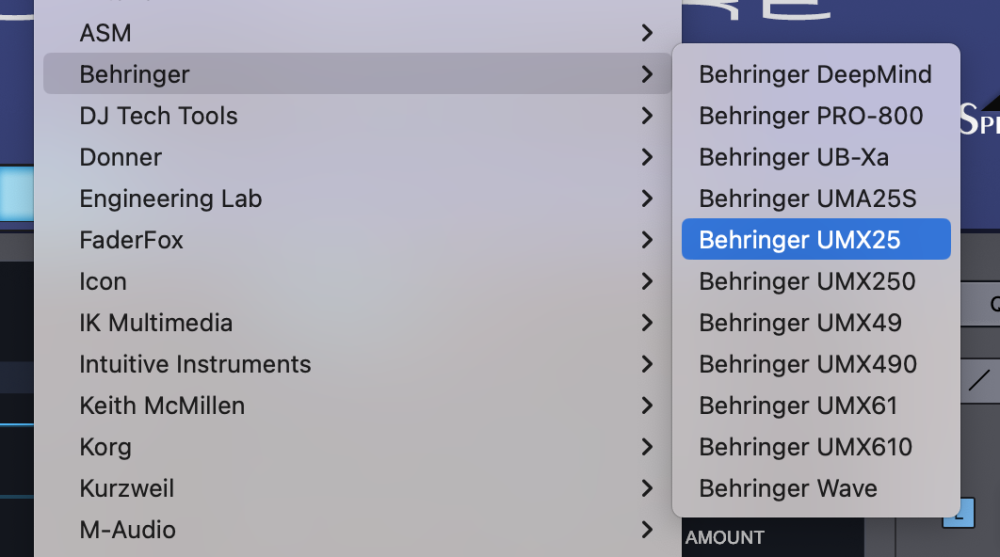Select Behringer UB-Xa in the list
Image resolution: width=1000 pixels, height=557 pixels.
pos(793,157)
